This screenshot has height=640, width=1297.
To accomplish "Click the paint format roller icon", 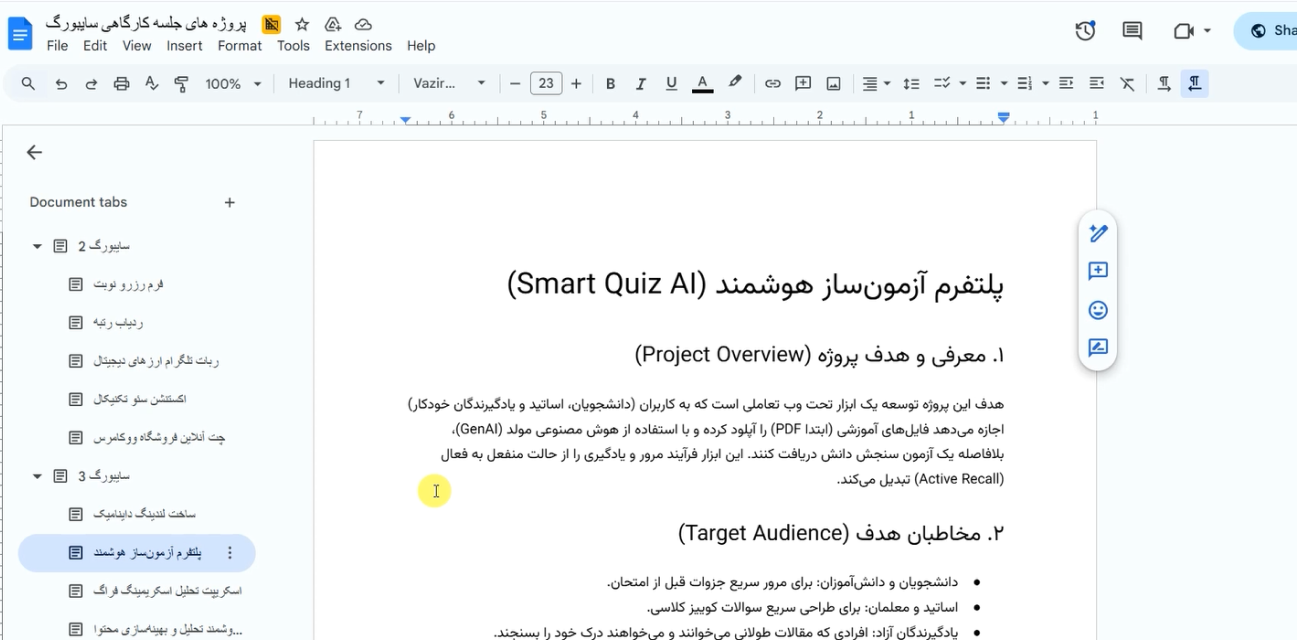I will [x=181, y=84].
